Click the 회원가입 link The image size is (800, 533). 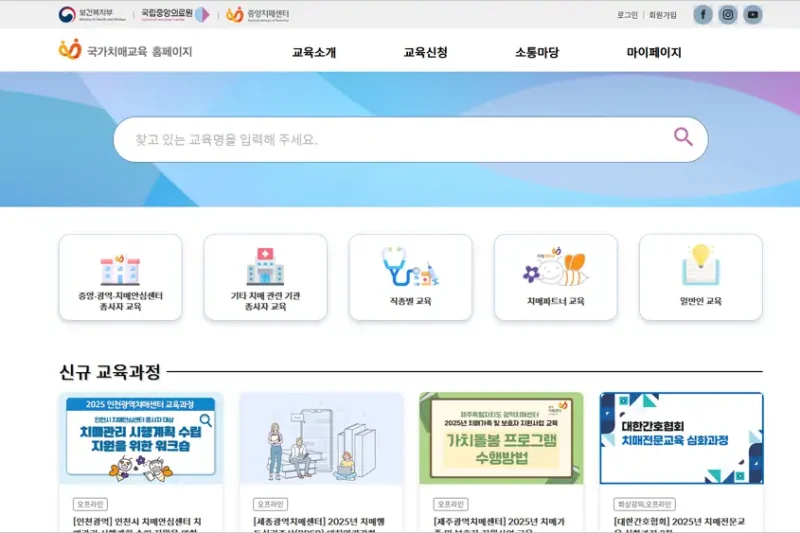(x=662, y=15)
